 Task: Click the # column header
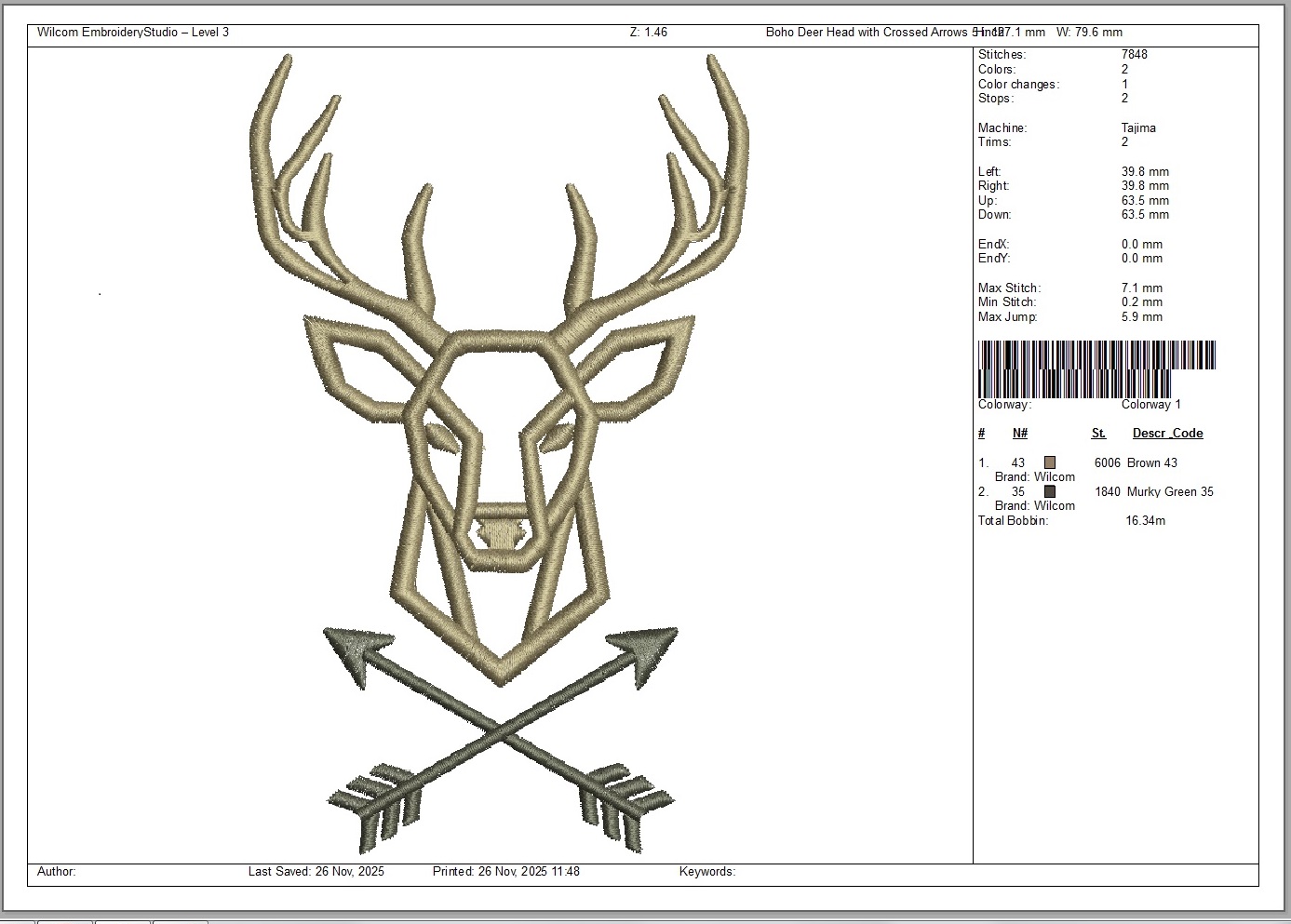[982, 433]
